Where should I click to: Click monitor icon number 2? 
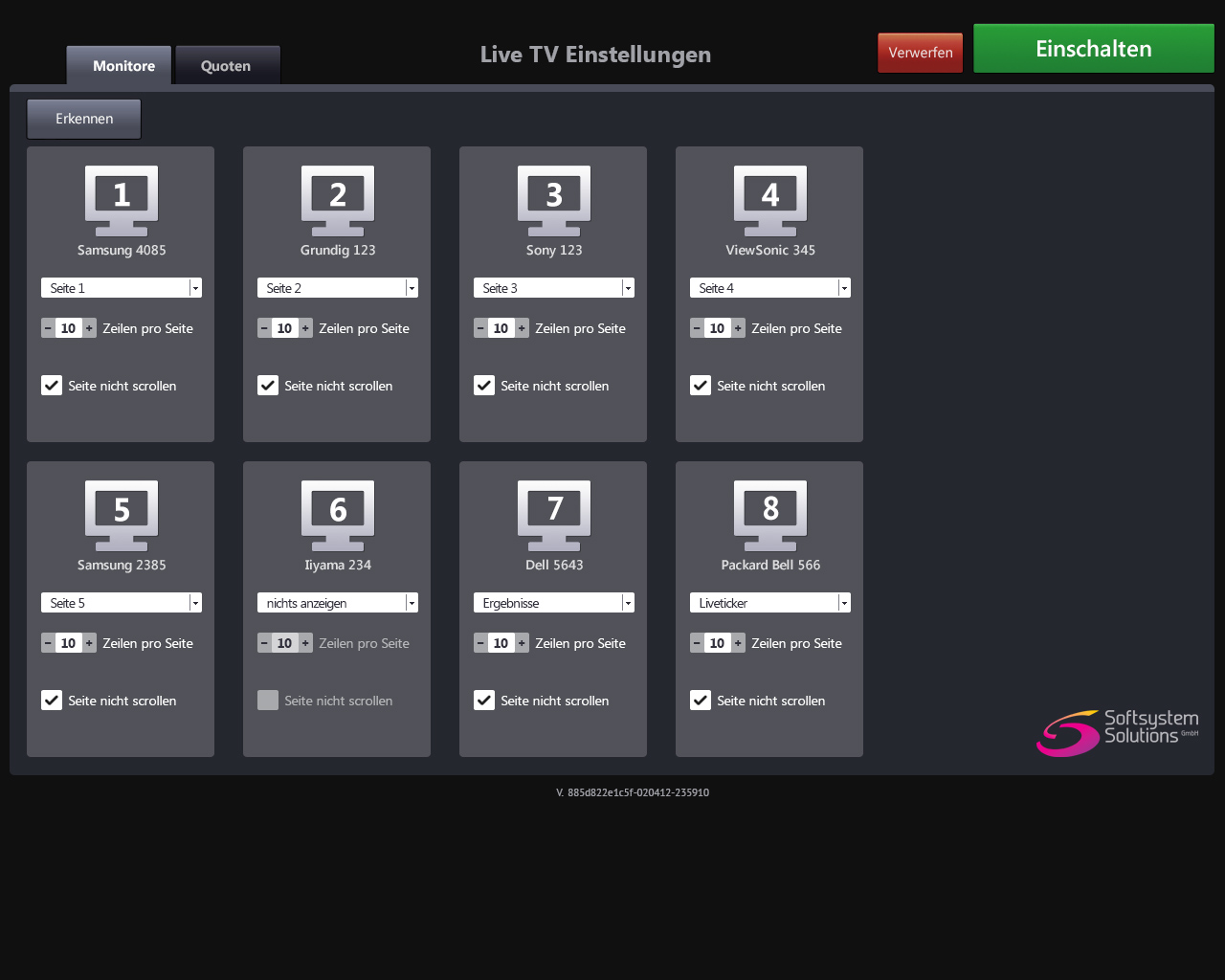click(338, 201)
